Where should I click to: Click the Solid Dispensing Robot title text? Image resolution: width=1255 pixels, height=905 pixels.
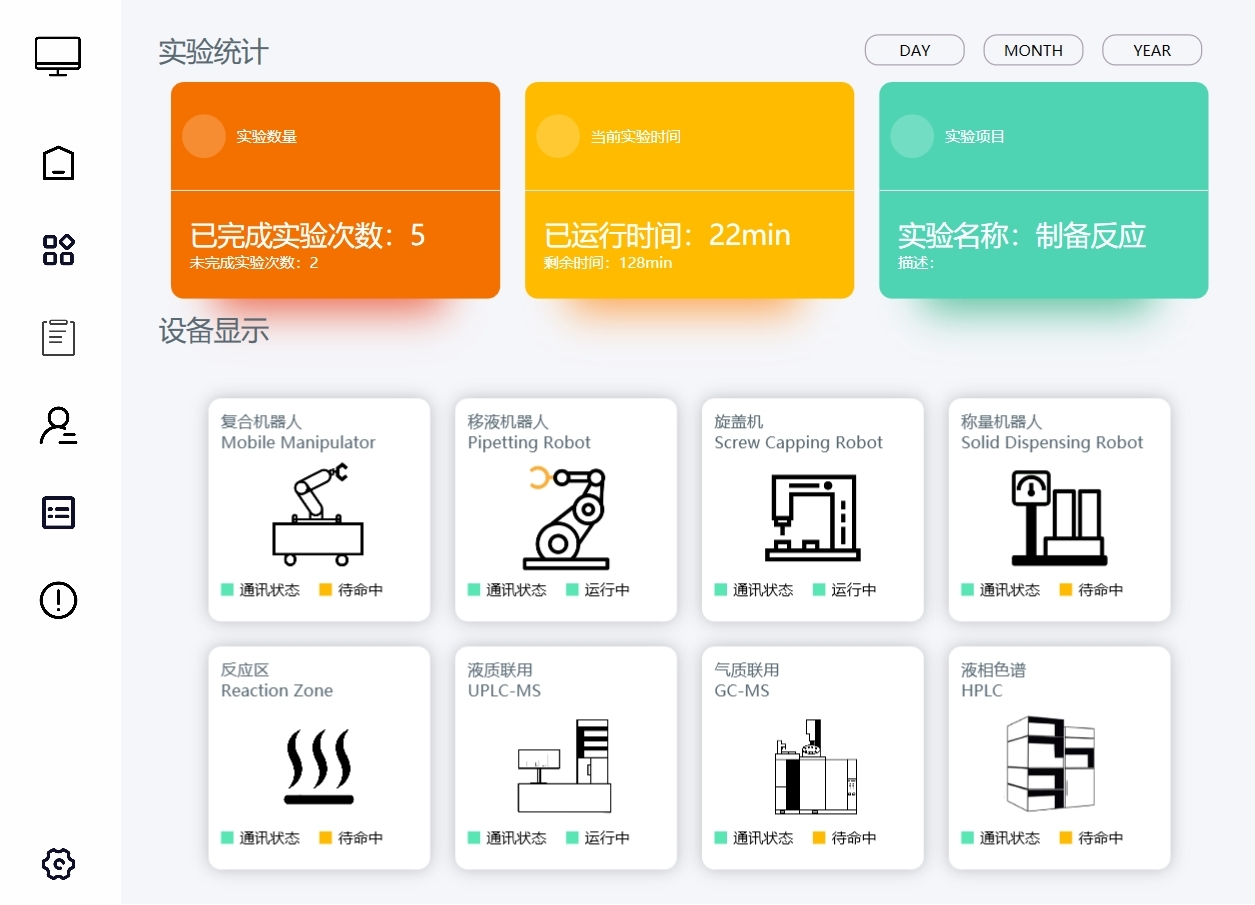[1052, 442]
